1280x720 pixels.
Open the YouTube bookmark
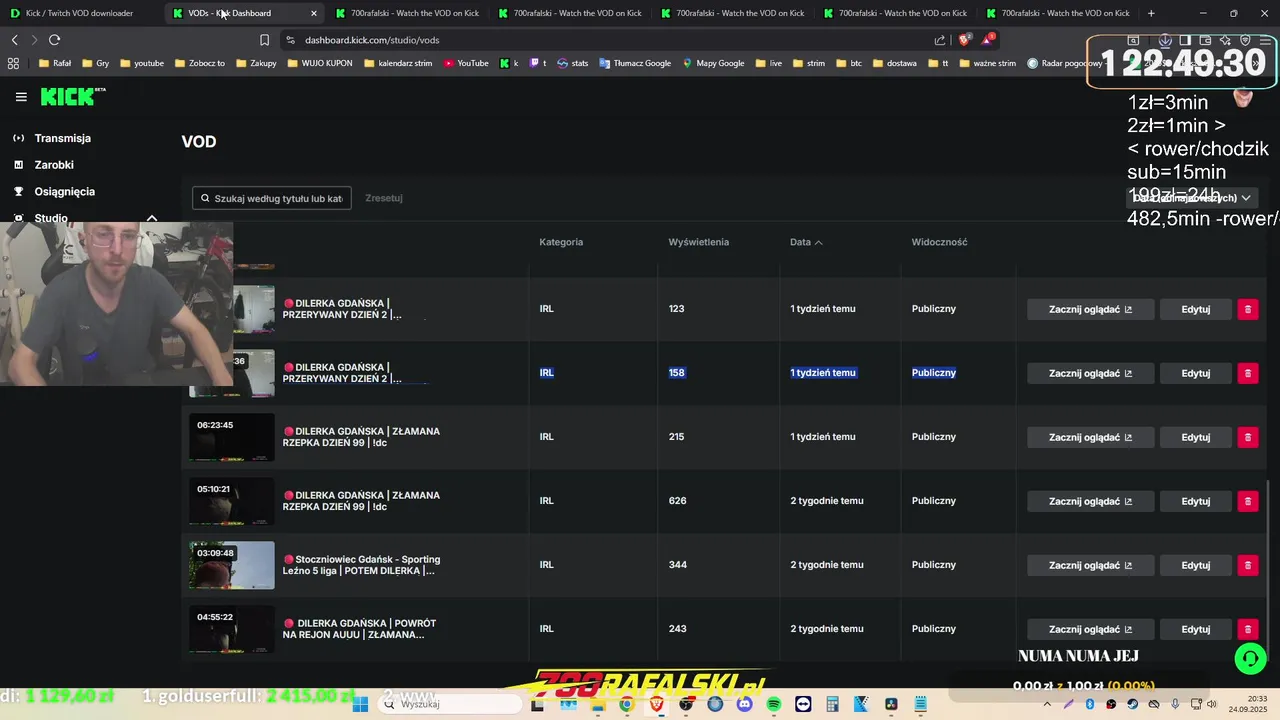point(466,63)
